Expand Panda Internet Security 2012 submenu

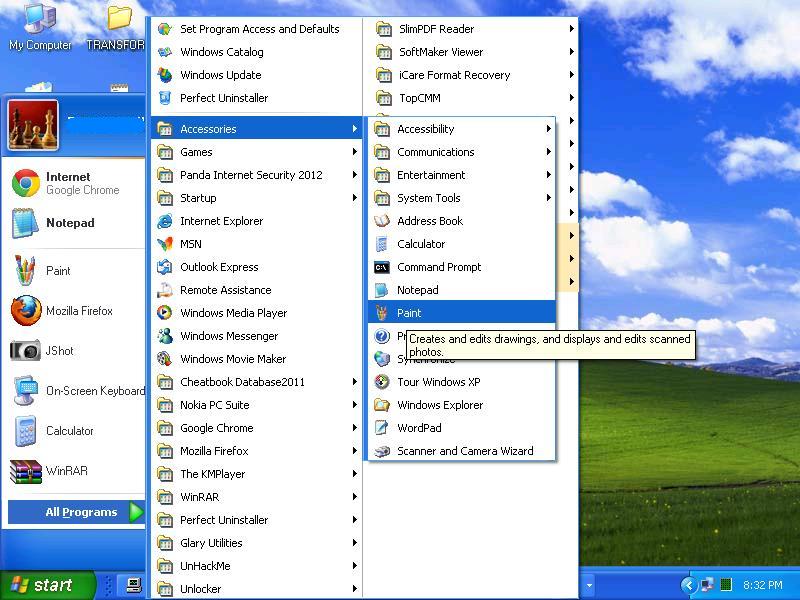pos(257,175)
